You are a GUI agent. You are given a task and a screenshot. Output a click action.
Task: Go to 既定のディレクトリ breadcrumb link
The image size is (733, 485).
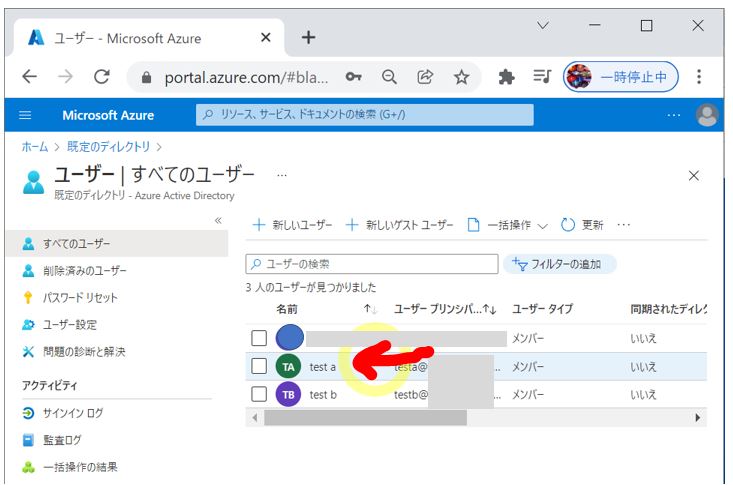108,147
